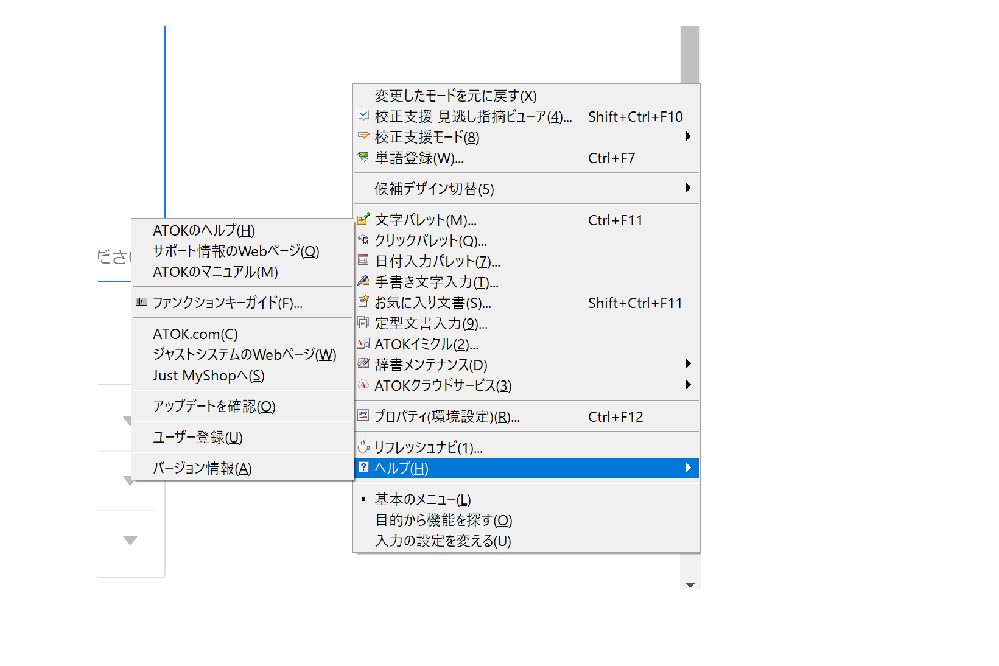Show バージョン情報(A)
The image size is (999, 666).
point(202,468)
